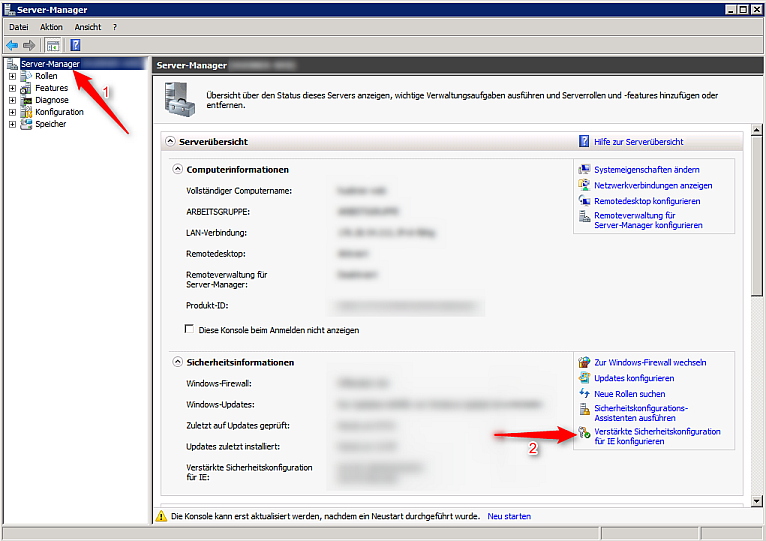Enable 'Diese Konsole beim Anmelden nicht anzeigen' checkbox

(189, 329)
